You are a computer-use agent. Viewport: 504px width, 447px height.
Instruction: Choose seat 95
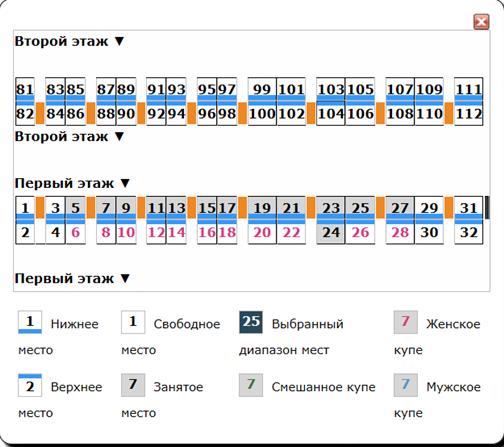pos(207,89)
